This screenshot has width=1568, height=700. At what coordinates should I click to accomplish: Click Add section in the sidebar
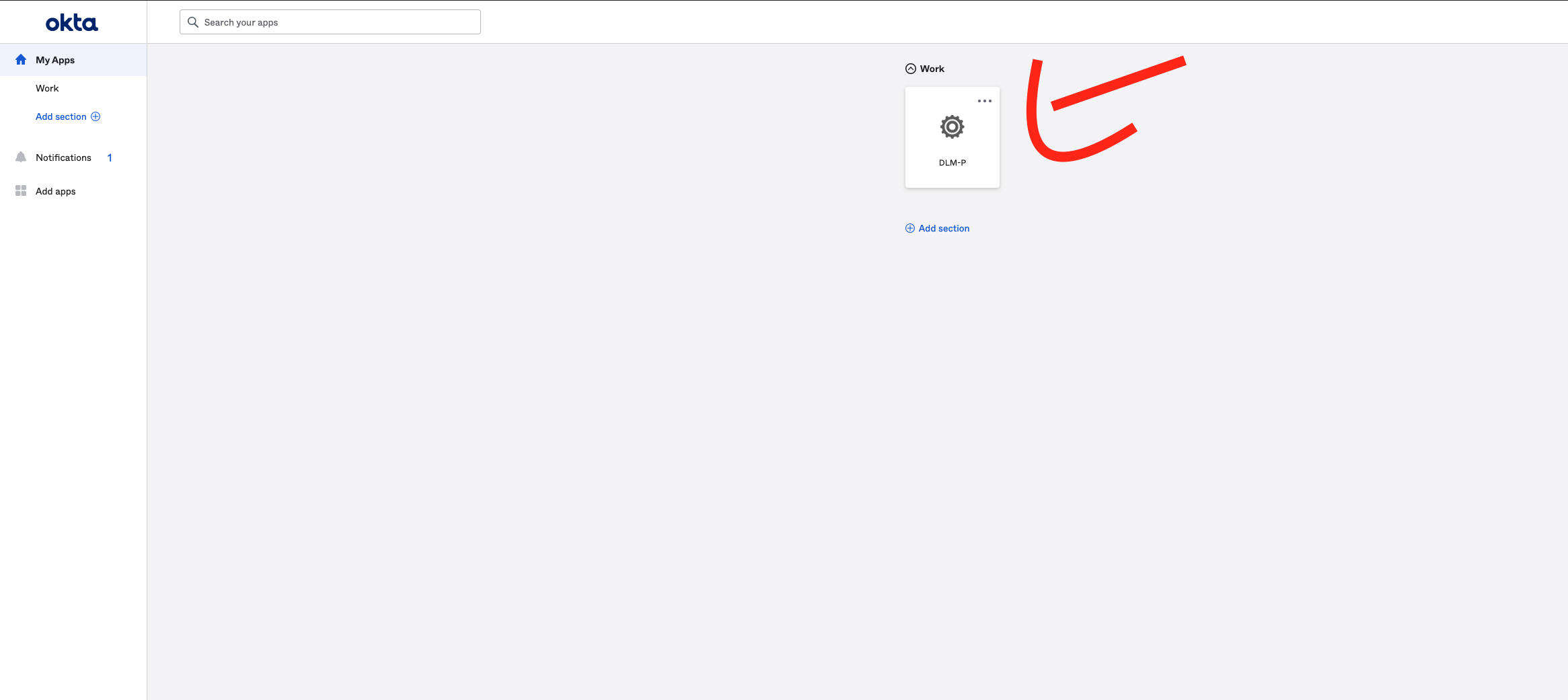coord(60,116)
